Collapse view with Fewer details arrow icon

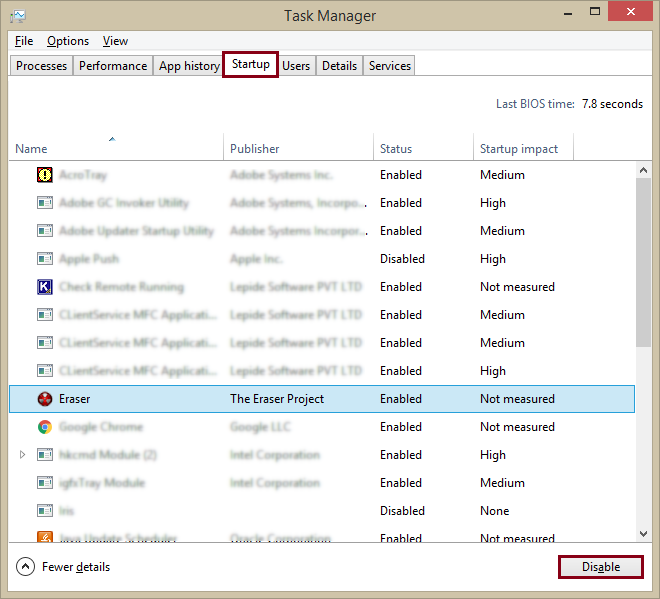pyautogui.click(x=25, y=567)
